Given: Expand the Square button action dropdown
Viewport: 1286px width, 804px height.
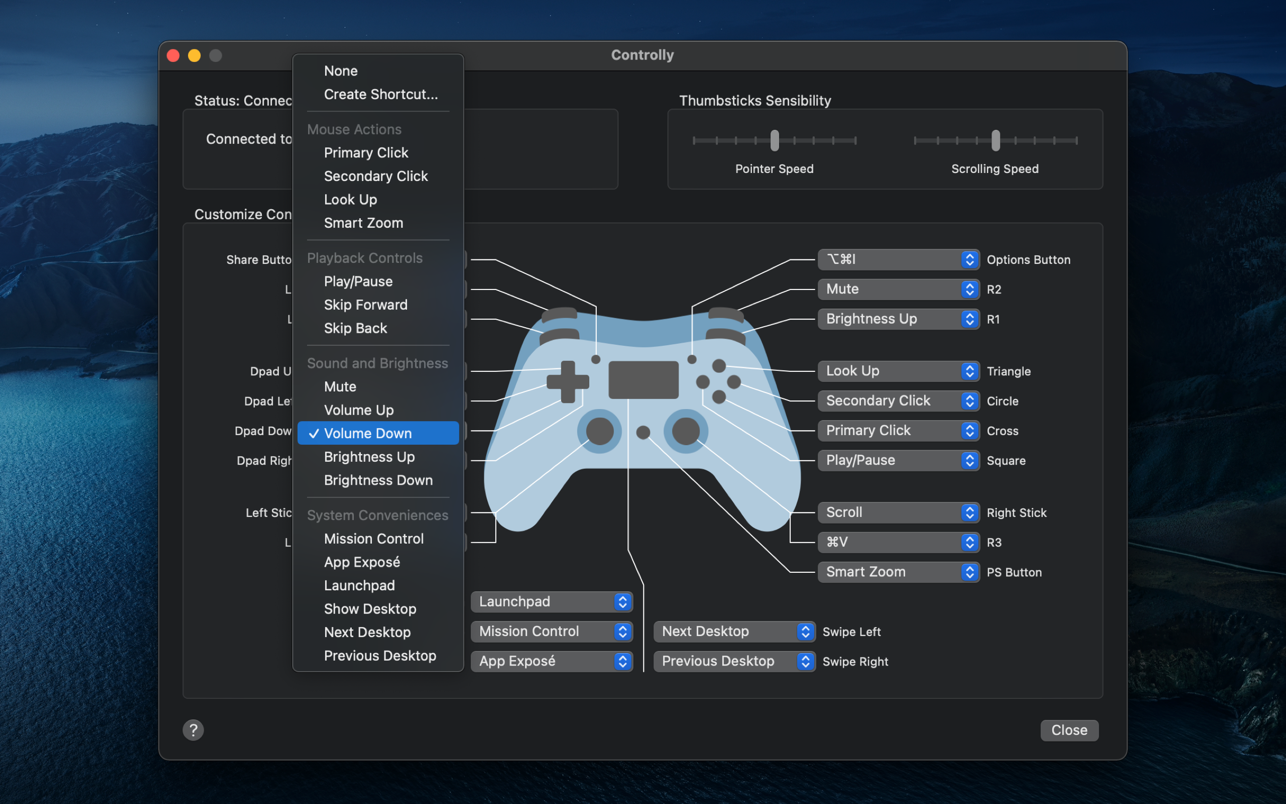Looking at the screenshot, I should tap(898, 461).
